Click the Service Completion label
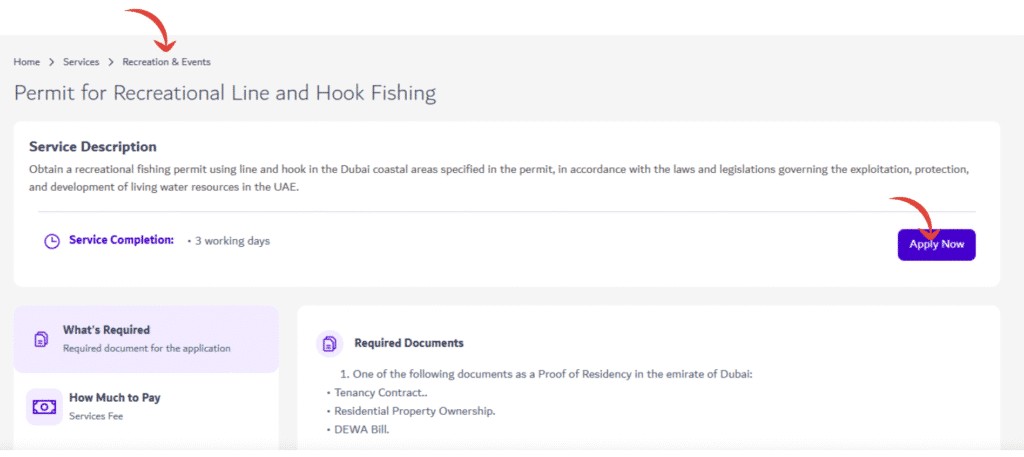This screenshot has height=457, width=1024. (x=121, y=241)
